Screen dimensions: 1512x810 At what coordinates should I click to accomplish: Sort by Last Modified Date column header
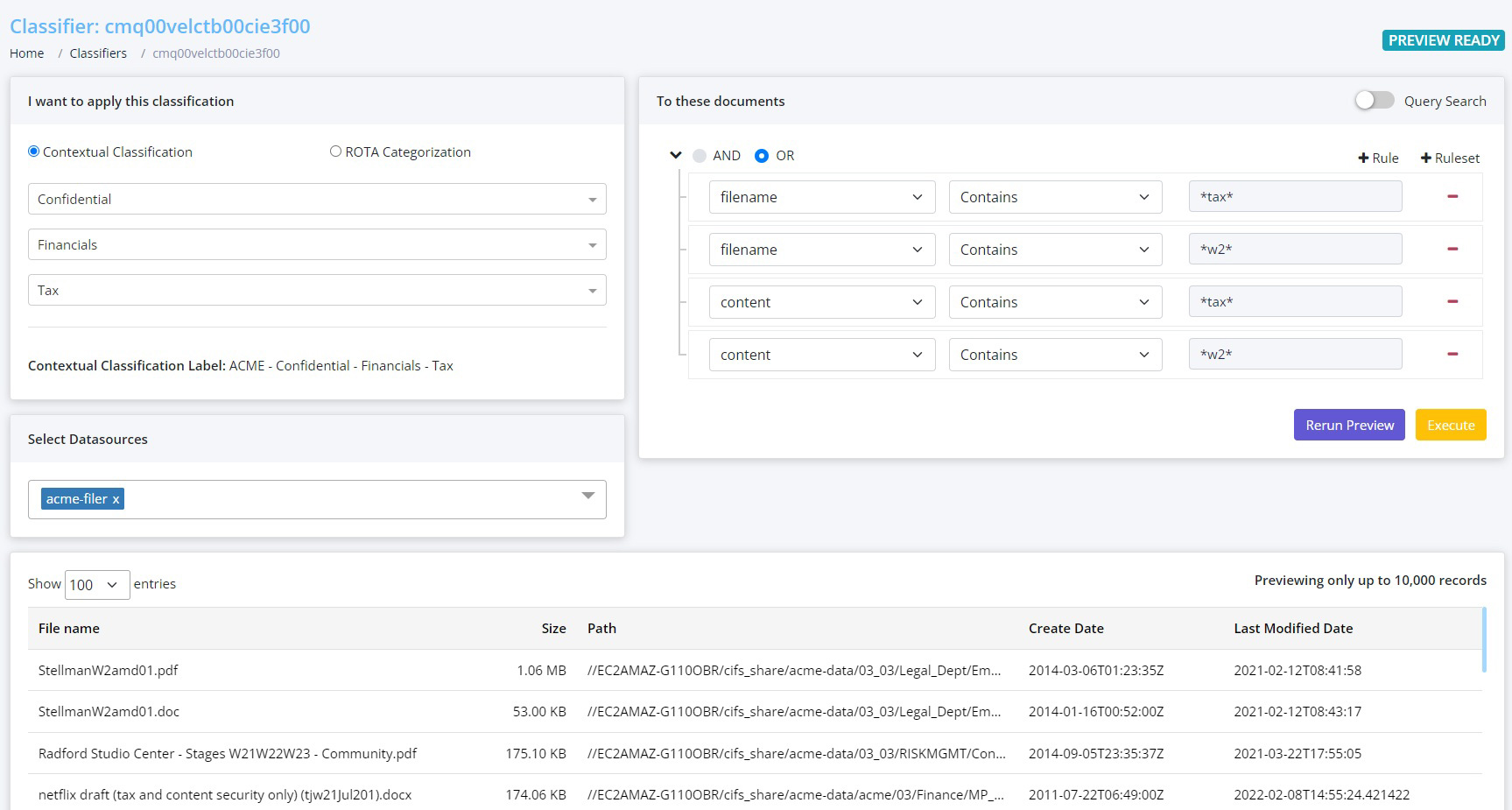1293,628
